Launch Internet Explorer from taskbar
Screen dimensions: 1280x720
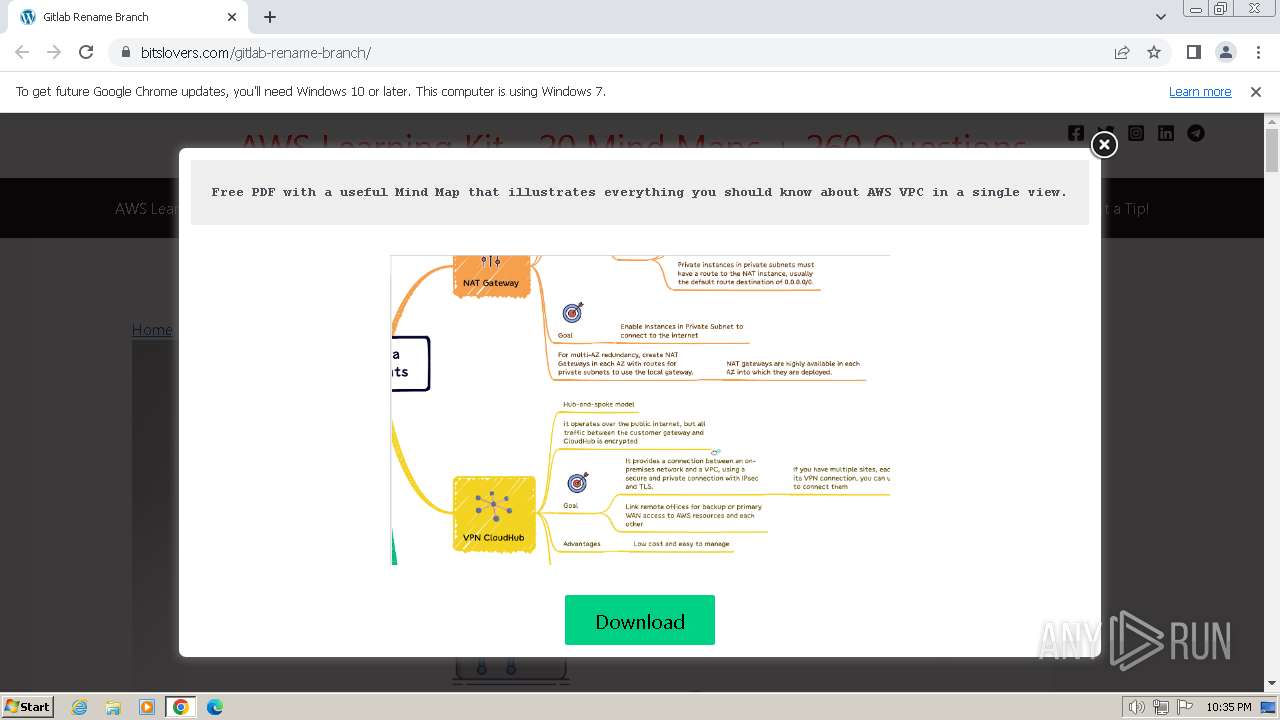click(79, 707)
